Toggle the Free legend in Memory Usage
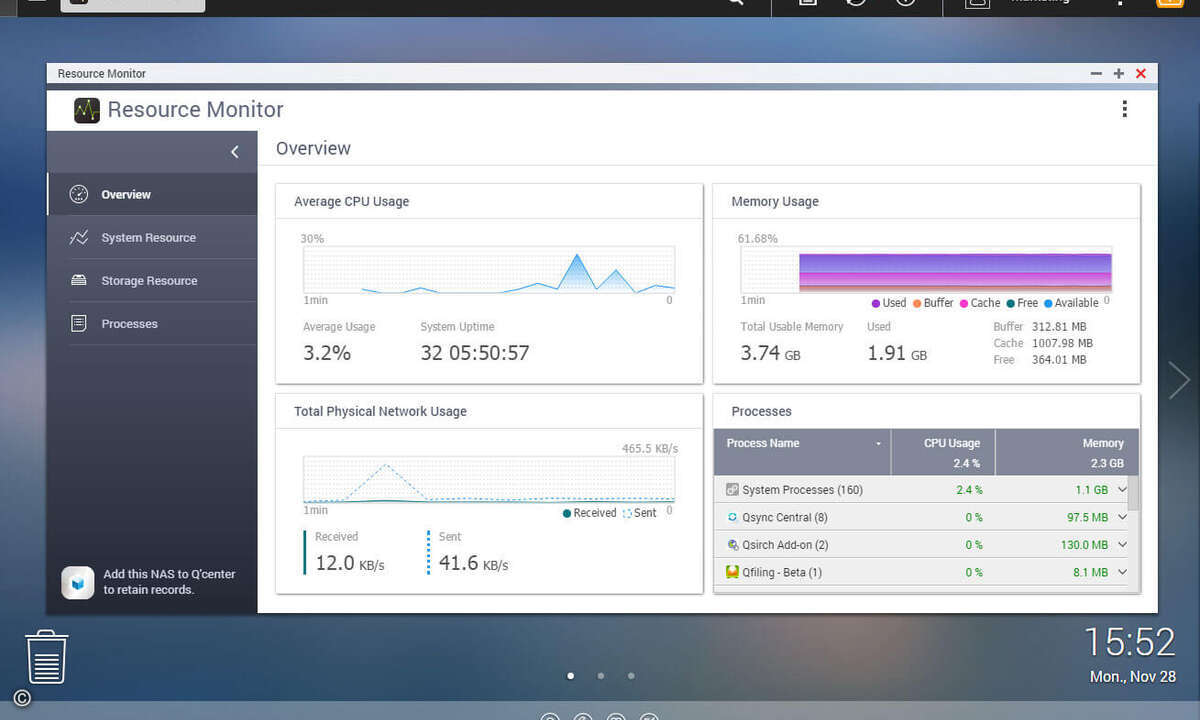 point(1022,303)
